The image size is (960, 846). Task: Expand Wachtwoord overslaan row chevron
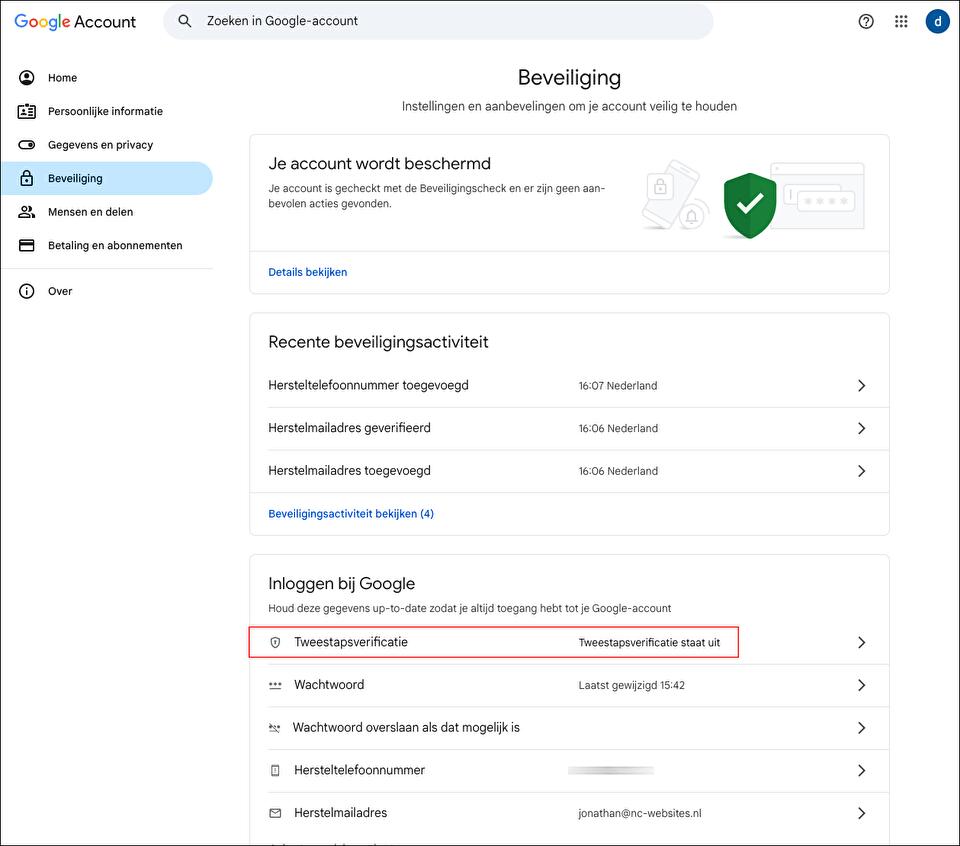(x=861, y=728)
